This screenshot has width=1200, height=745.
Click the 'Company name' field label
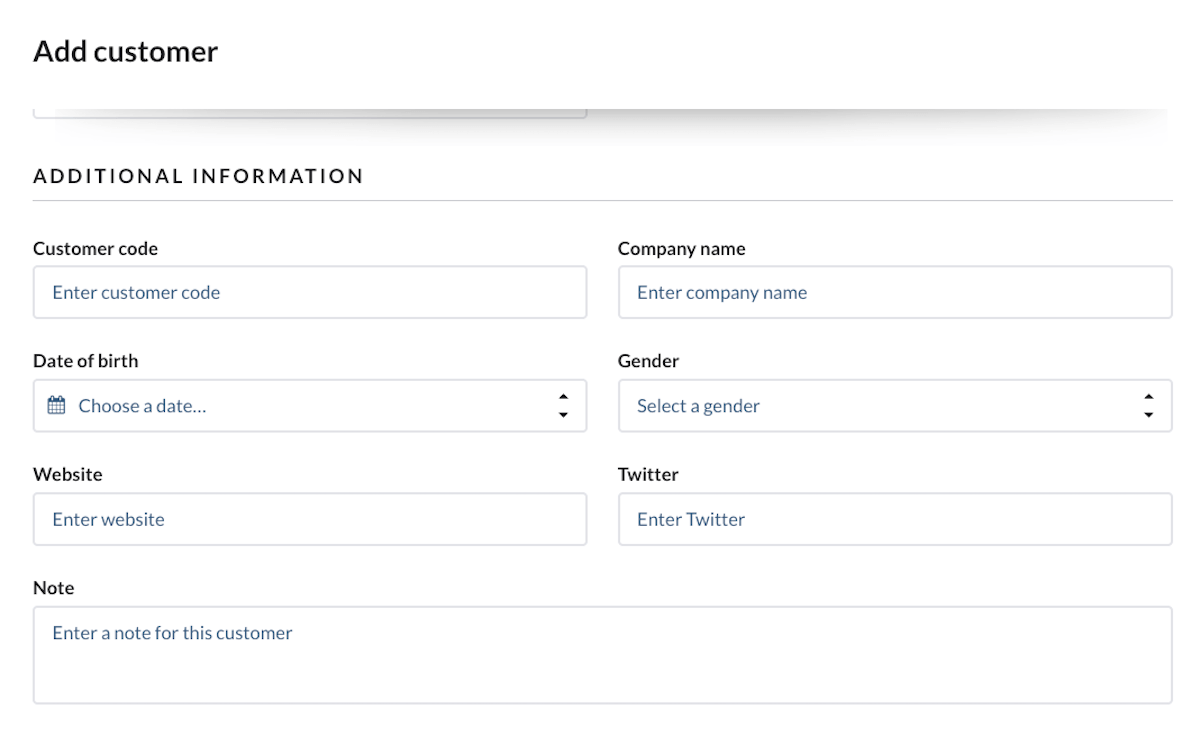coord(681,249)
